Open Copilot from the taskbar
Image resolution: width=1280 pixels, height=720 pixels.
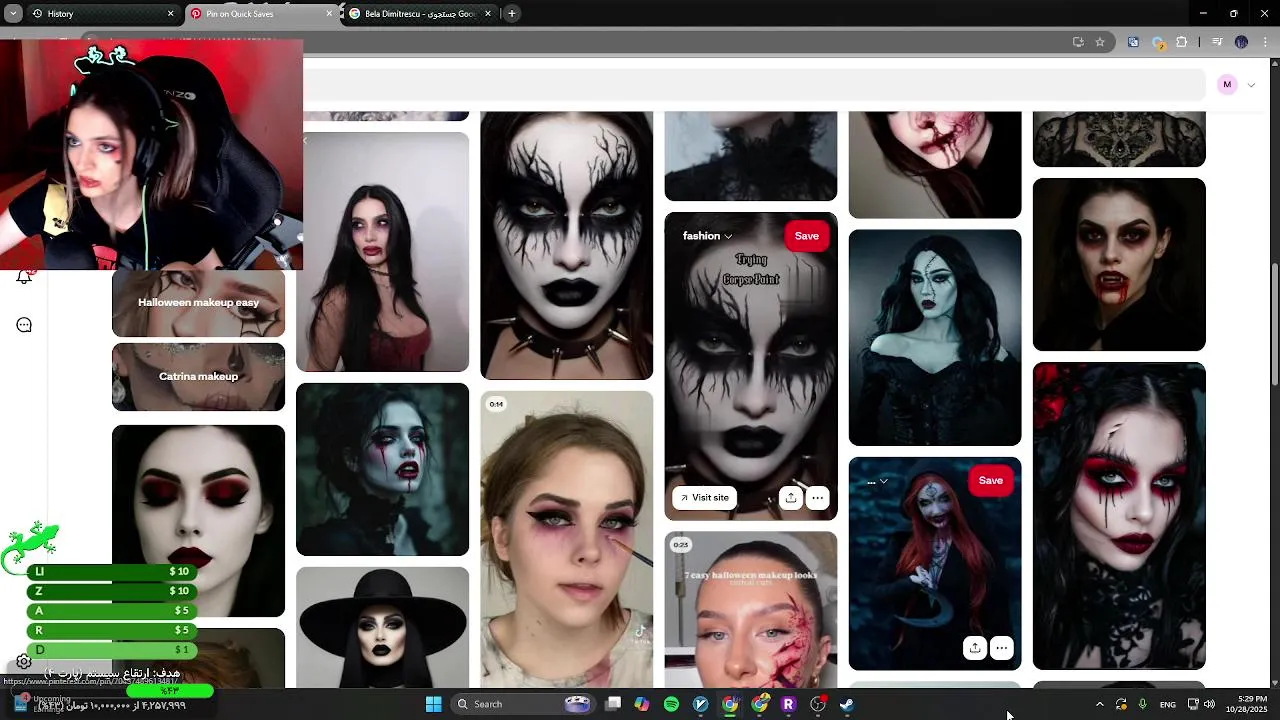point(642,704)
